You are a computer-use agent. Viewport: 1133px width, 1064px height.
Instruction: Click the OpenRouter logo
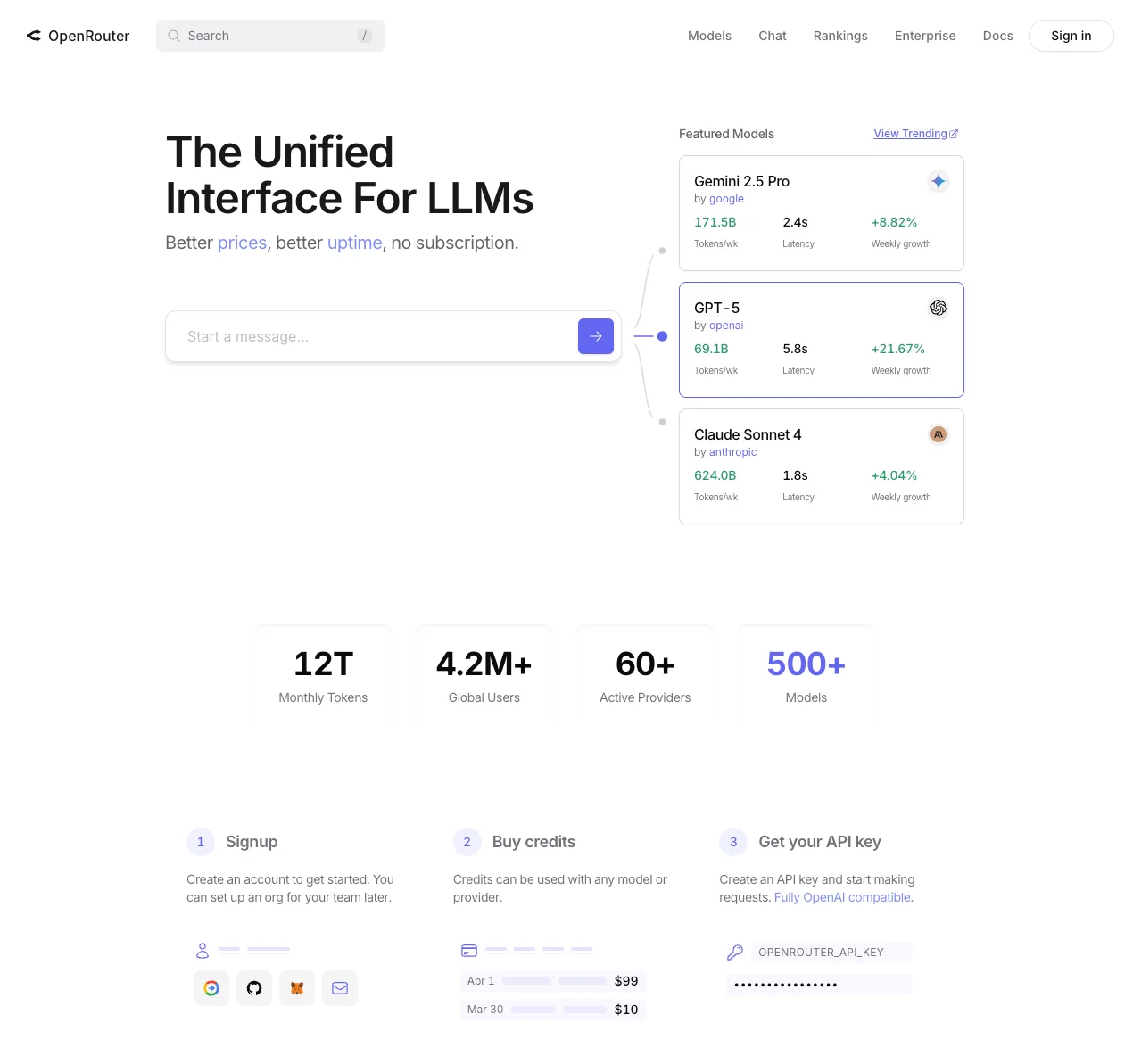pos(78,36)
